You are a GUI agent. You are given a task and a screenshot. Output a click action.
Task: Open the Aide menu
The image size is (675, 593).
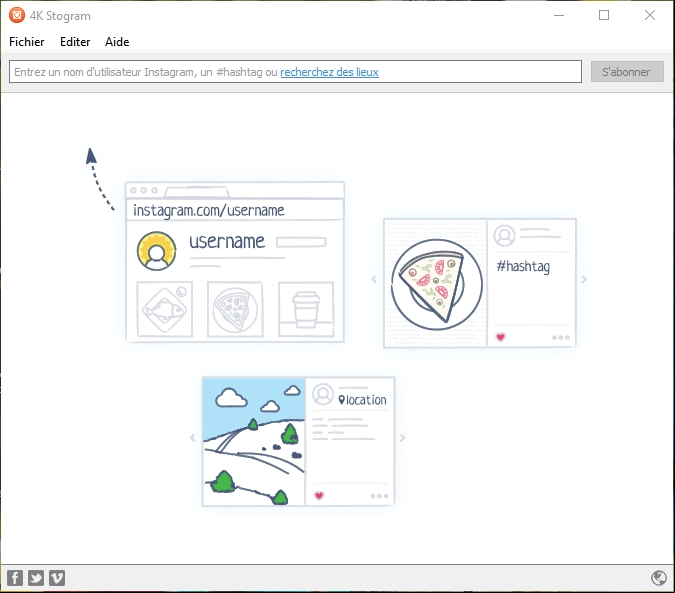(x=117, y=42)
